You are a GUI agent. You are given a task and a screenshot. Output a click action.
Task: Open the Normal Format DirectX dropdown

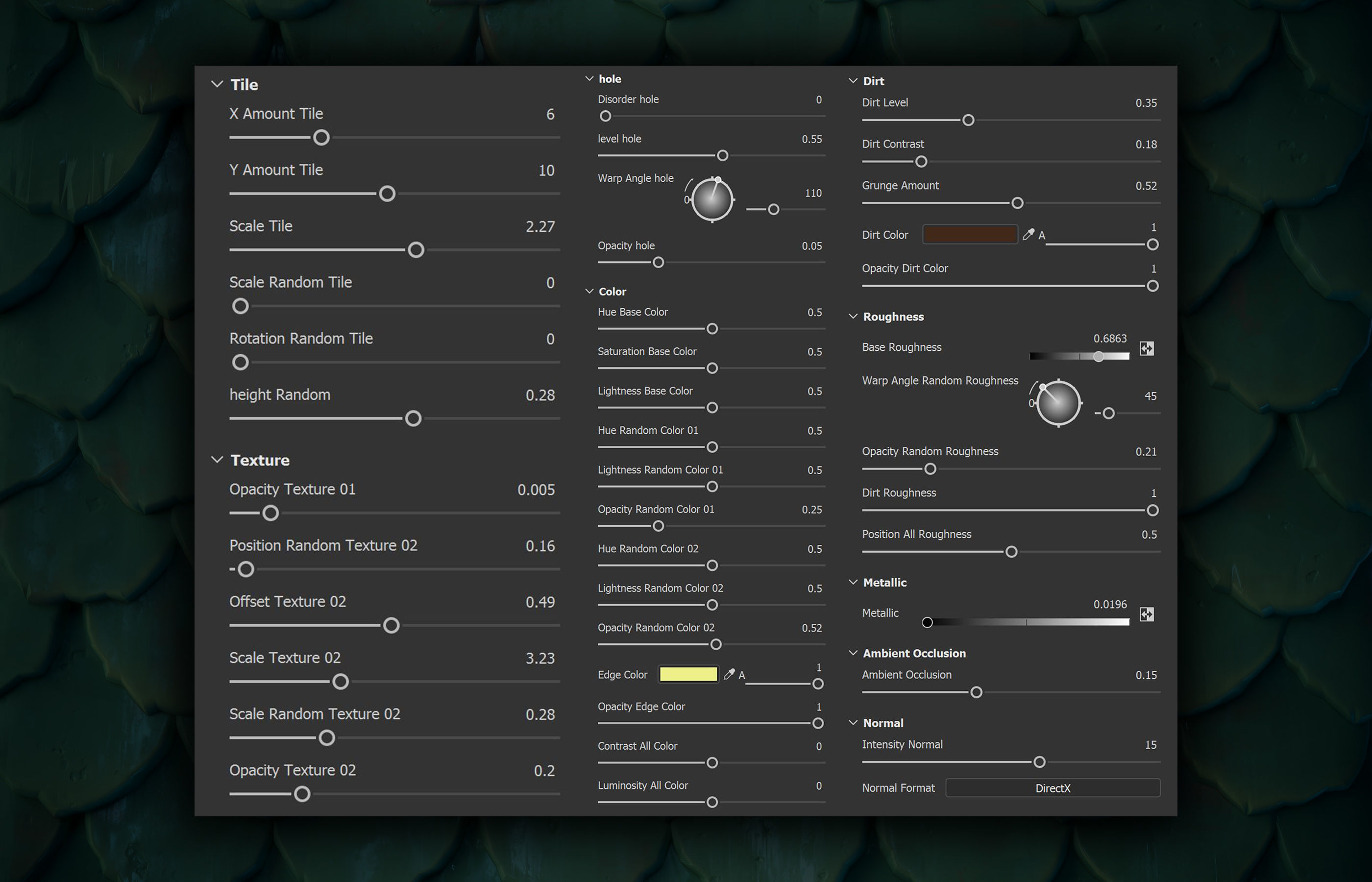1053,787
